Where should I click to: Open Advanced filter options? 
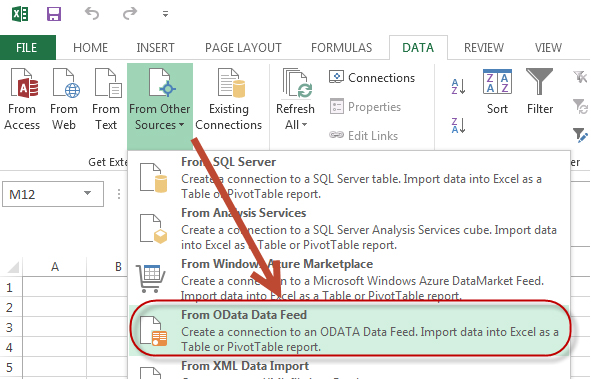(x=580, y=135)
